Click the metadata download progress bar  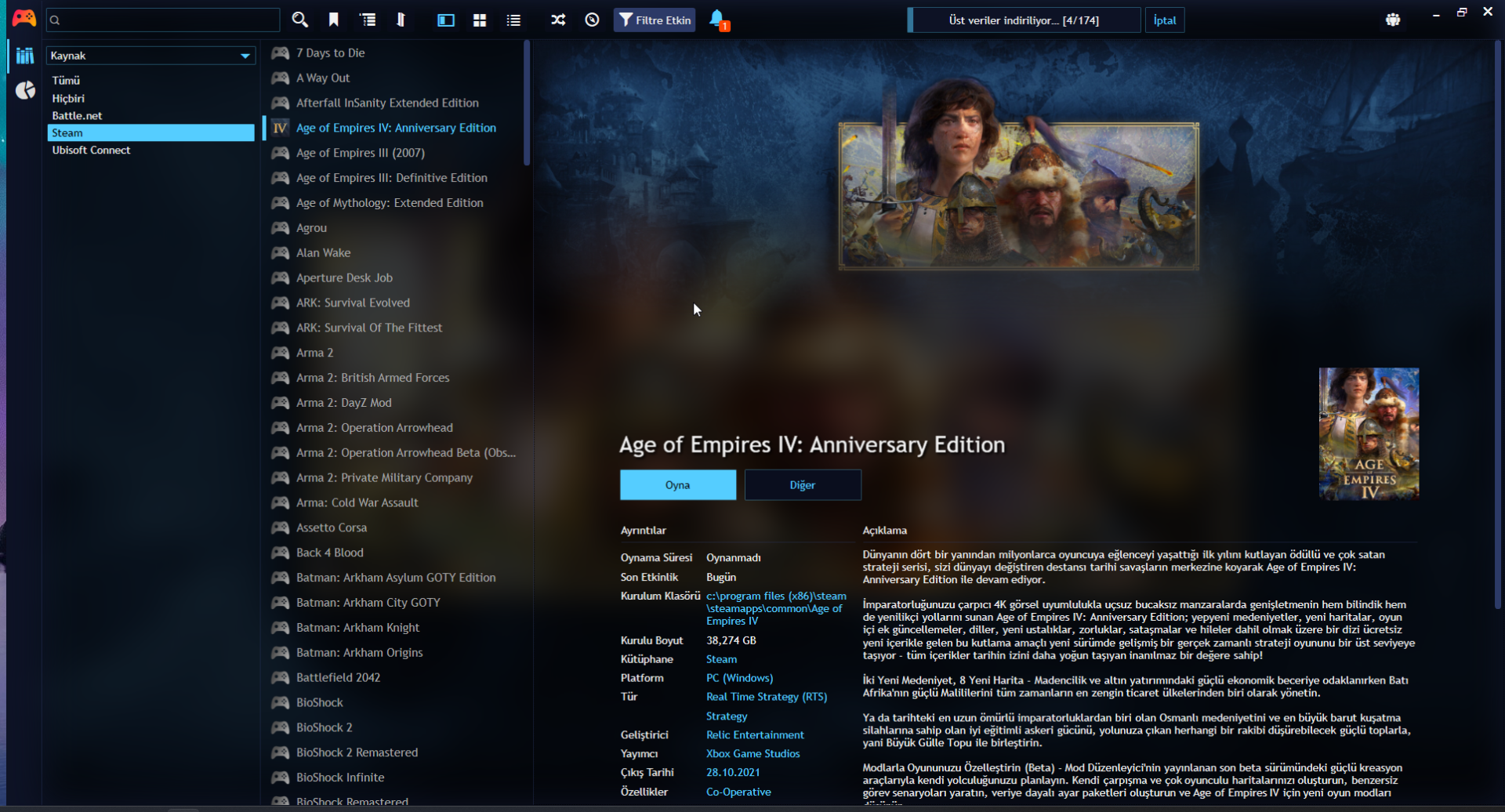pos(1024,20)
